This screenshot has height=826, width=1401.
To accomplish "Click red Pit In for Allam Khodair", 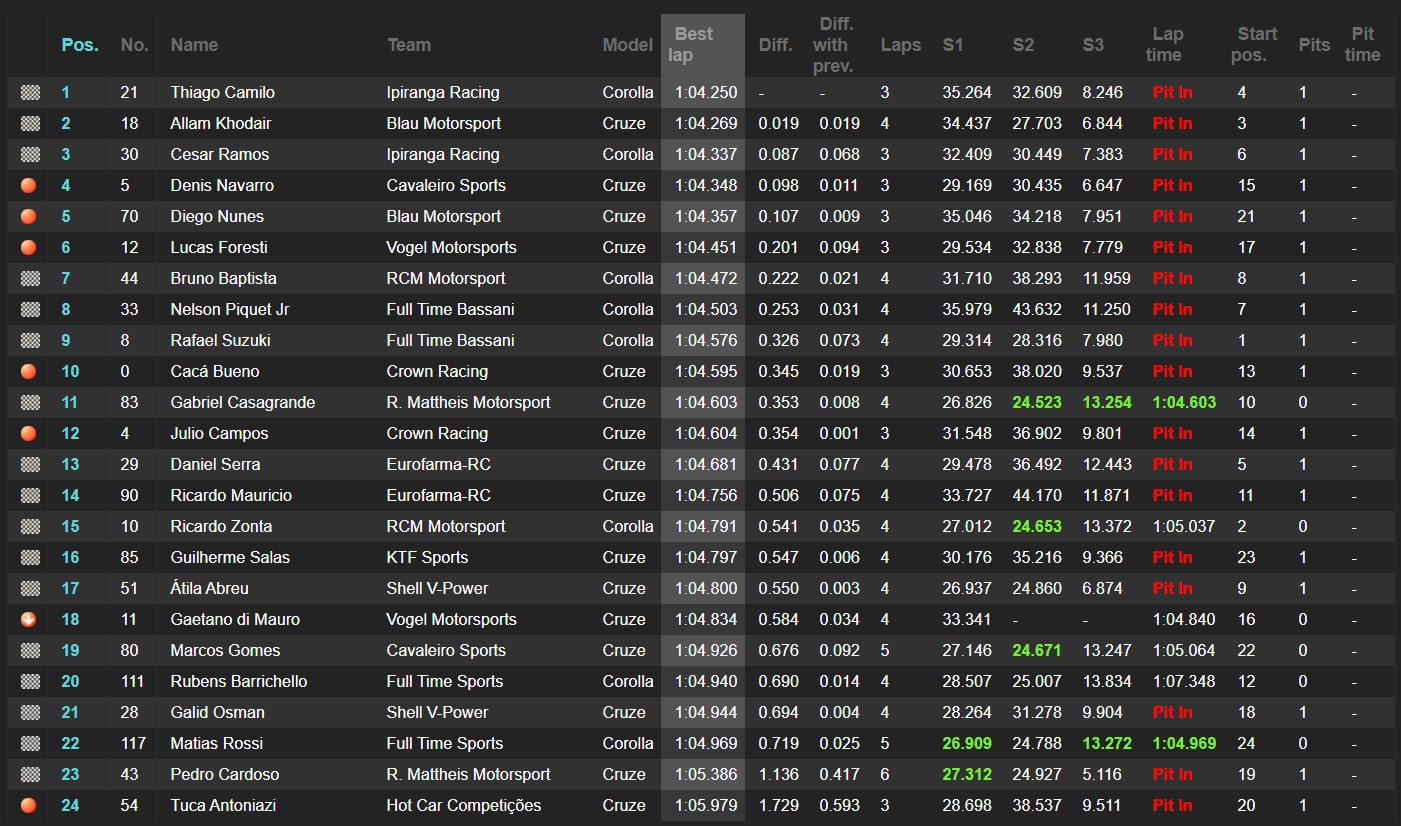I will point(1172,123).
